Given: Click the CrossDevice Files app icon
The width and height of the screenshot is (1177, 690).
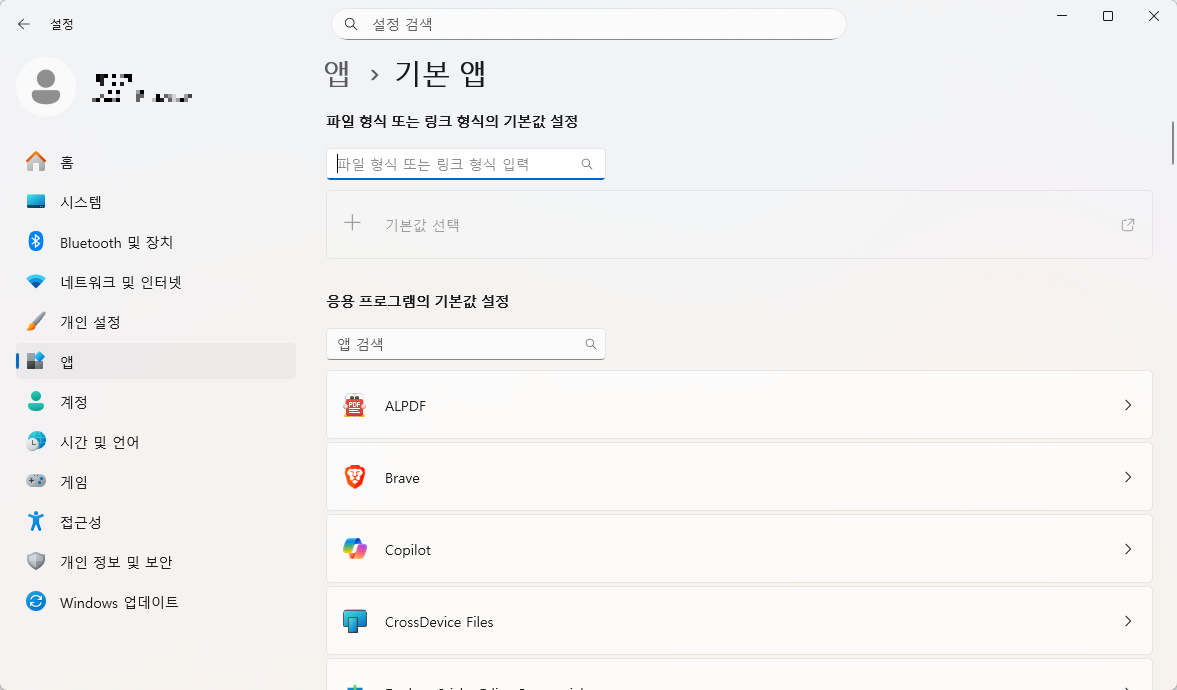Looking at the screenshot, I should 354,621.
